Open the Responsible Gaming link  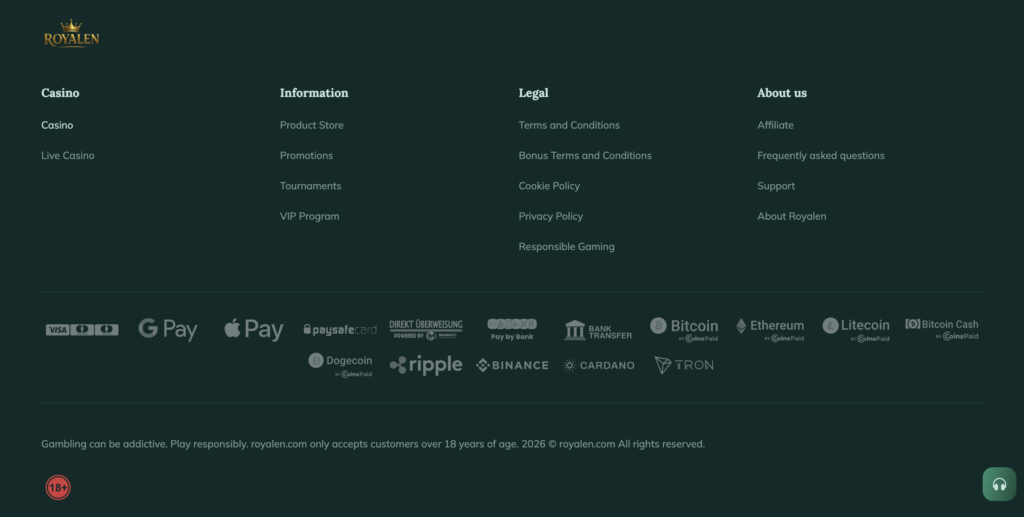566,247
